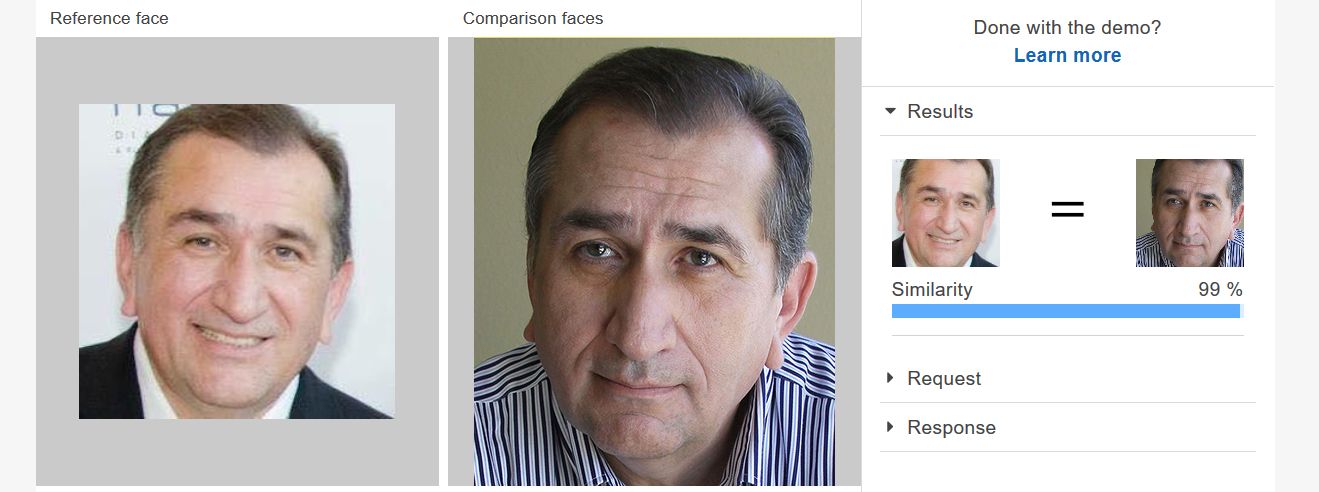Click the Comparison faces heading

[x=533, y=18]
